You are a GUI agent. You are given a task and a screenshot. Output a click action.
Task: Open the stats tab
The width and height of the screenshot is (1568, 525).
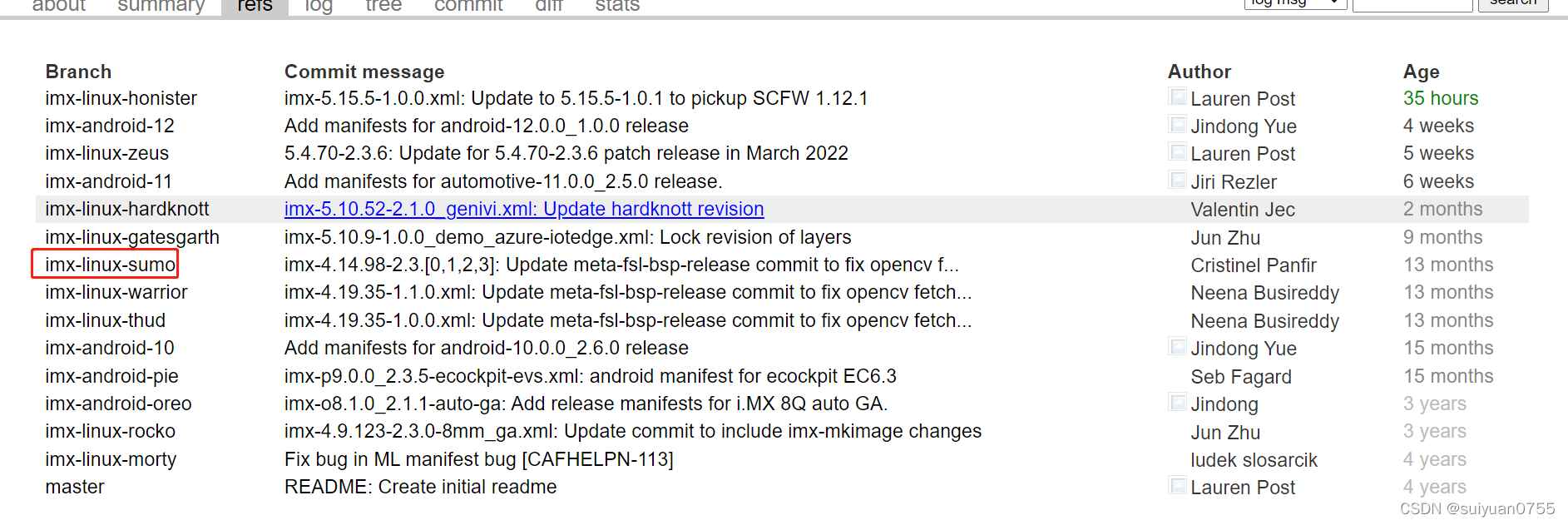click(616, 7)
